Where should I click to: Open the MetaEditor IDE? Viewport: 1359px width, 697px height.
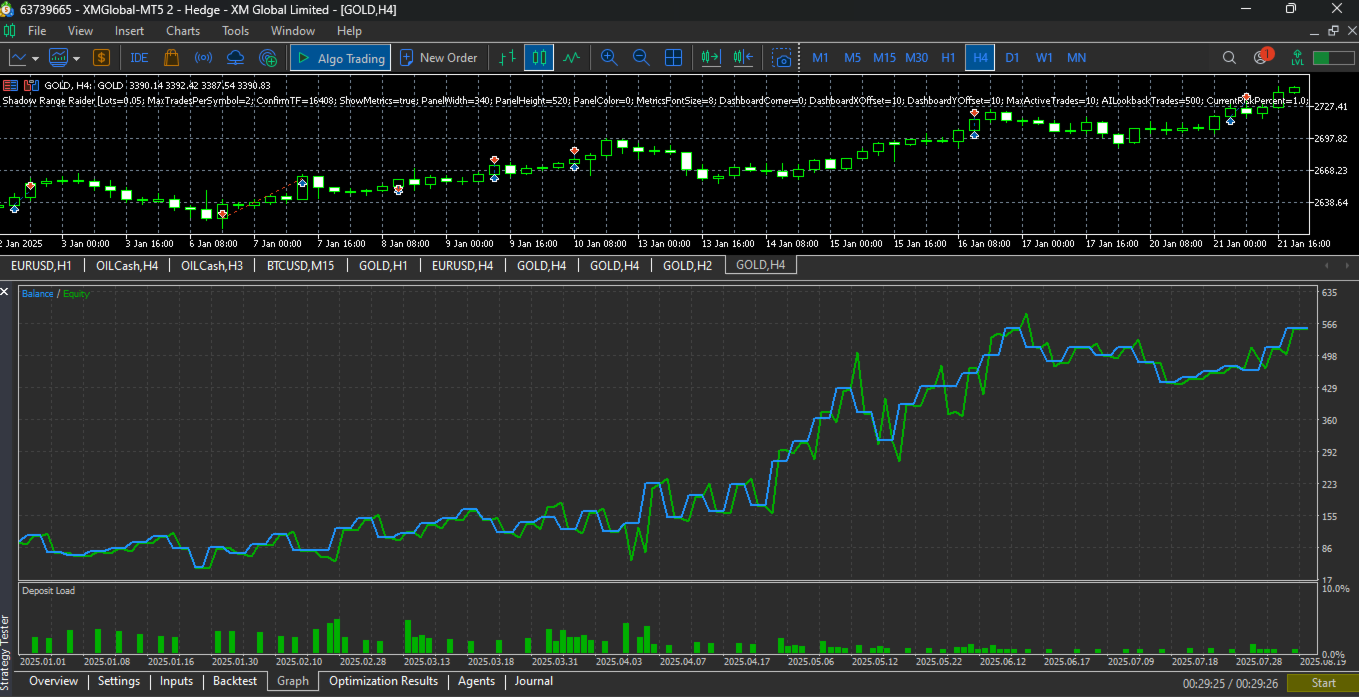(139, 58)
